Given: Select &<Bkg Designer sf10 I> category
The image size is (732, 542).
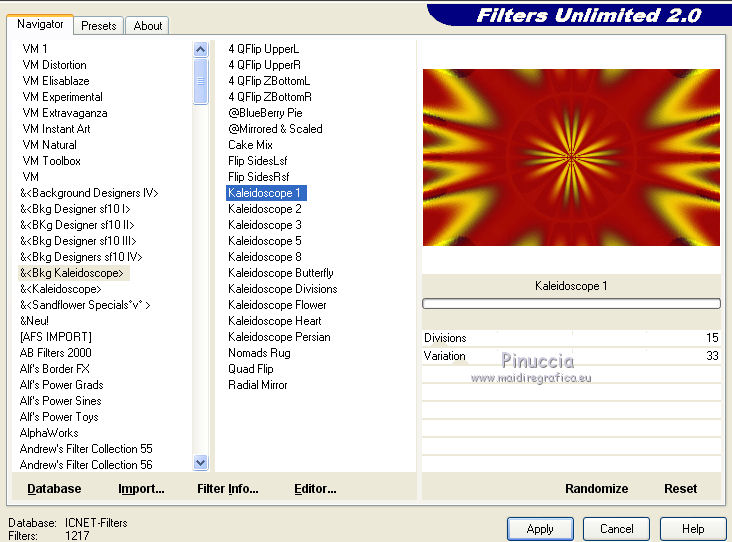Looking at the screenshot, I should click(75, 209).
